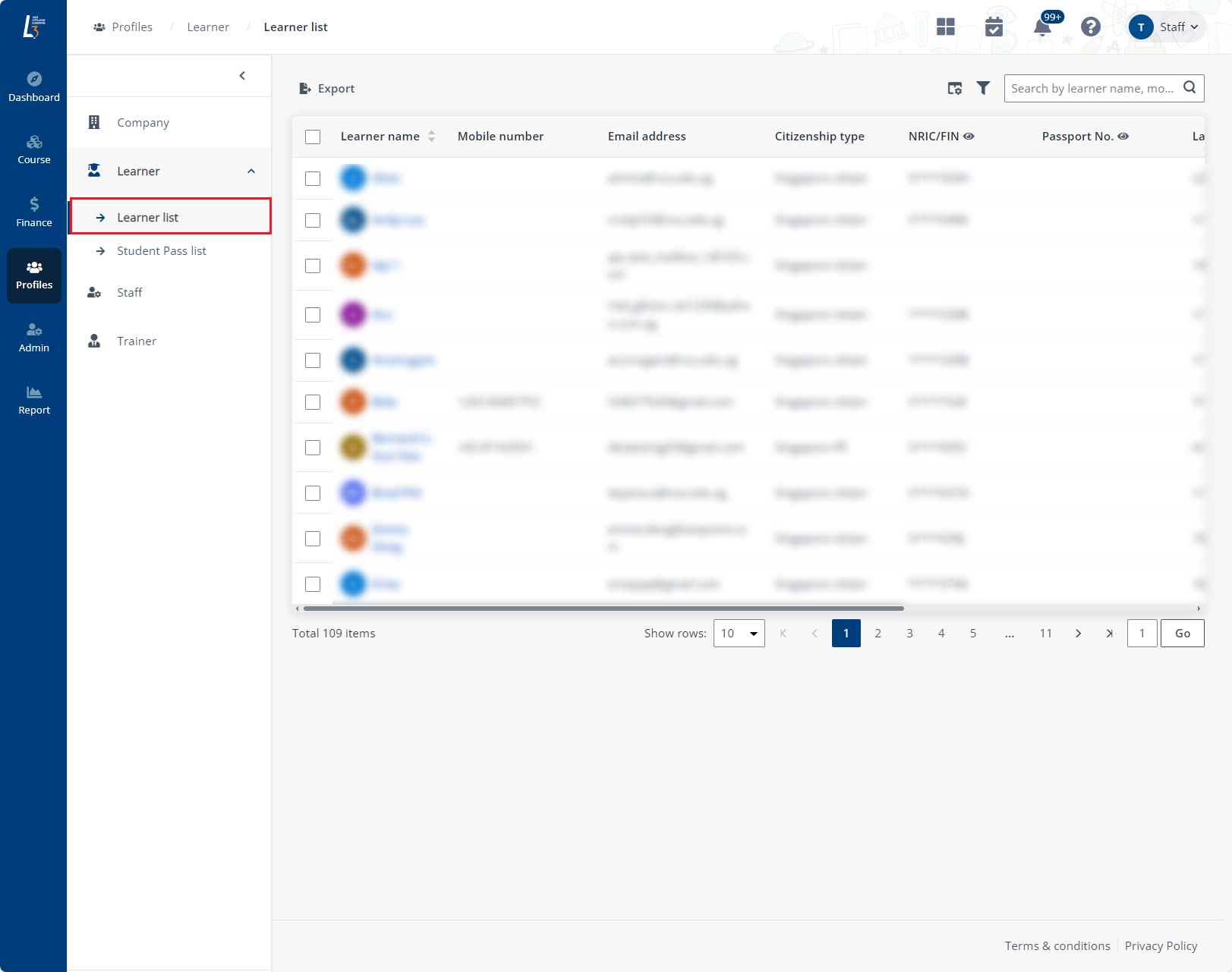Open the help question mark icon
The height and width of the screenshot is (972, 1232).
click(1091, 27)
